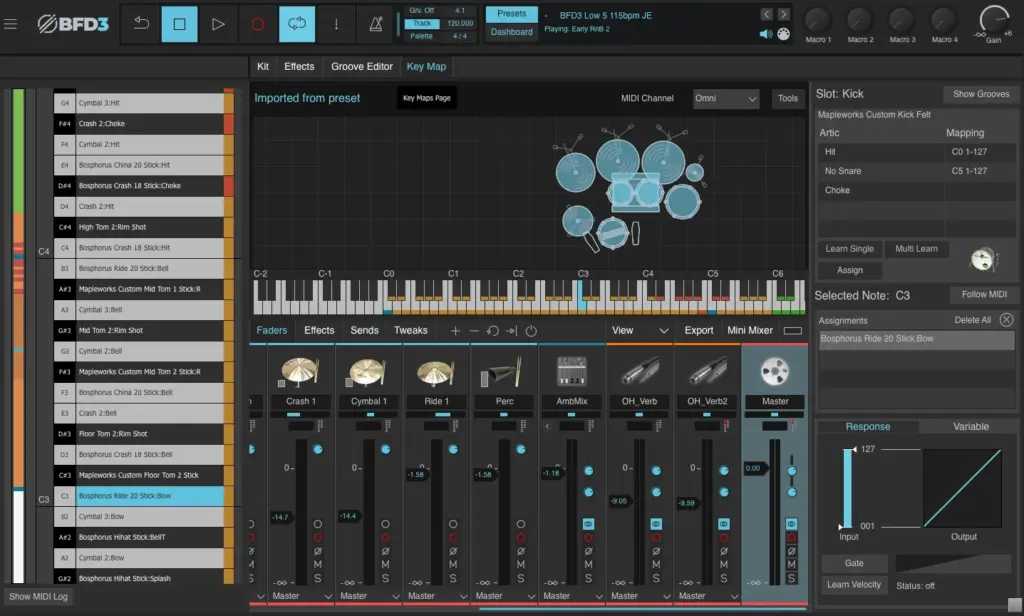Click the Gate button
The width and height of the screenshot is (1024, 616).
coord(854,563)
